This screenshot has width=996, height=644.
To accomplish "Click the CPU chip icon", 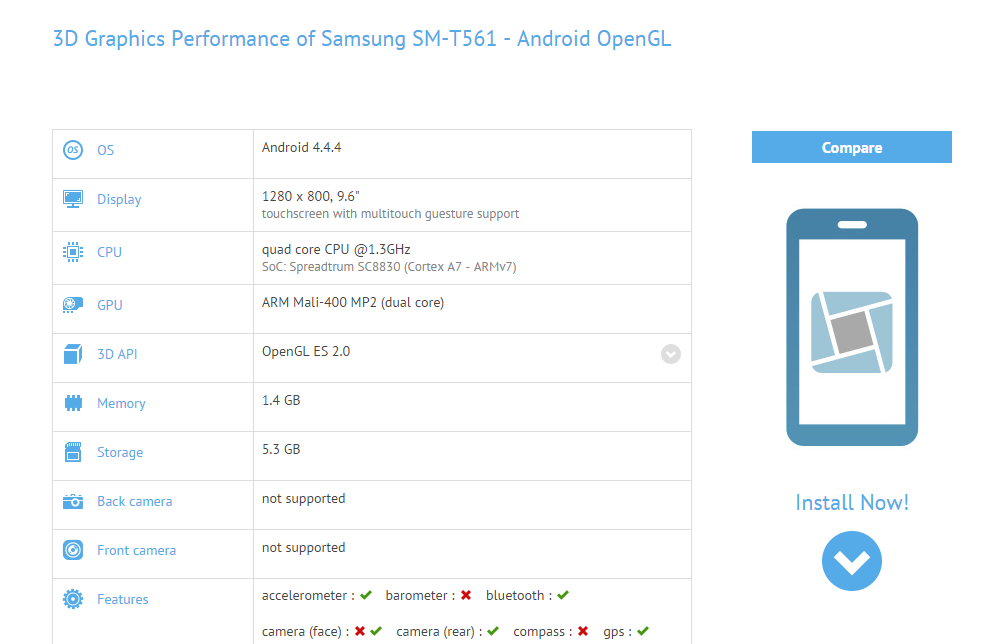I will 73,252.
